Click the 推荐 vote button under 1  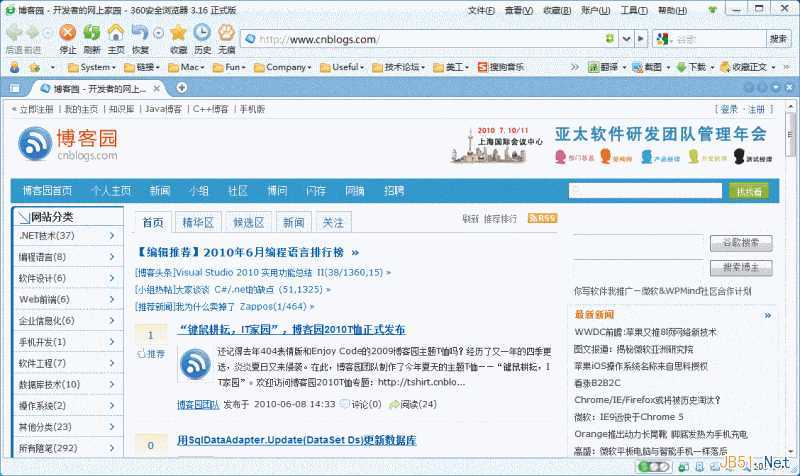(x=152, y=354)
